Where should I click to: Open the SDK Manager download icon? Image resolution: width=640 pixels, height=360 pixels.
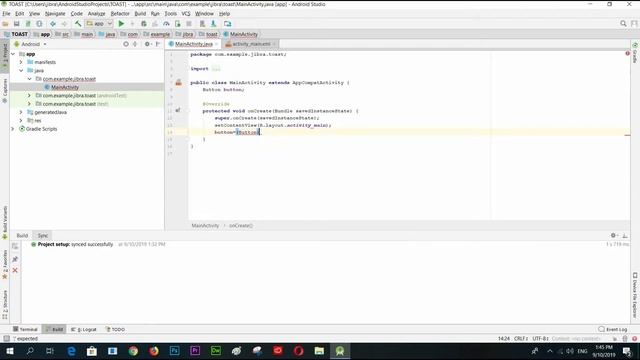tap(213, 24)
